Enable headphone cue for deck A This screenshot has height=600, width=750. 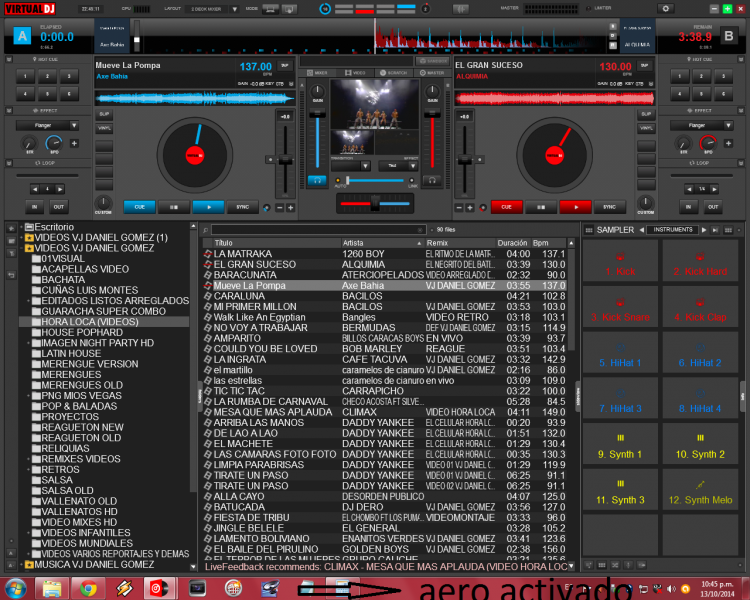coord(317,180)
